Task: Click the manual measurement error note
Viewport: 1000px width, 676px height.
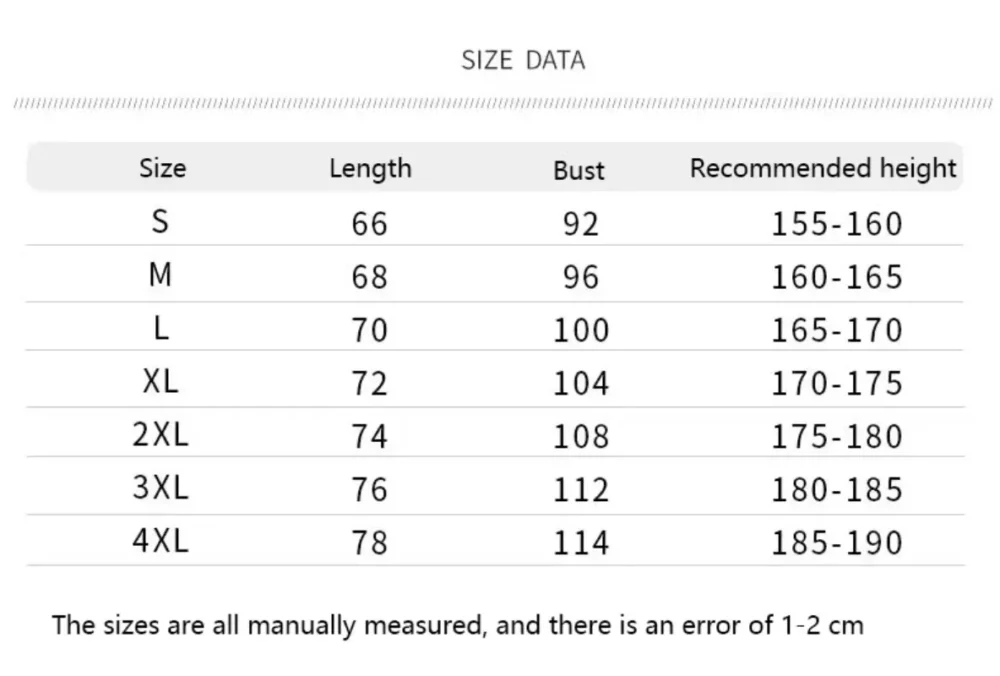Action: (457, 626)
